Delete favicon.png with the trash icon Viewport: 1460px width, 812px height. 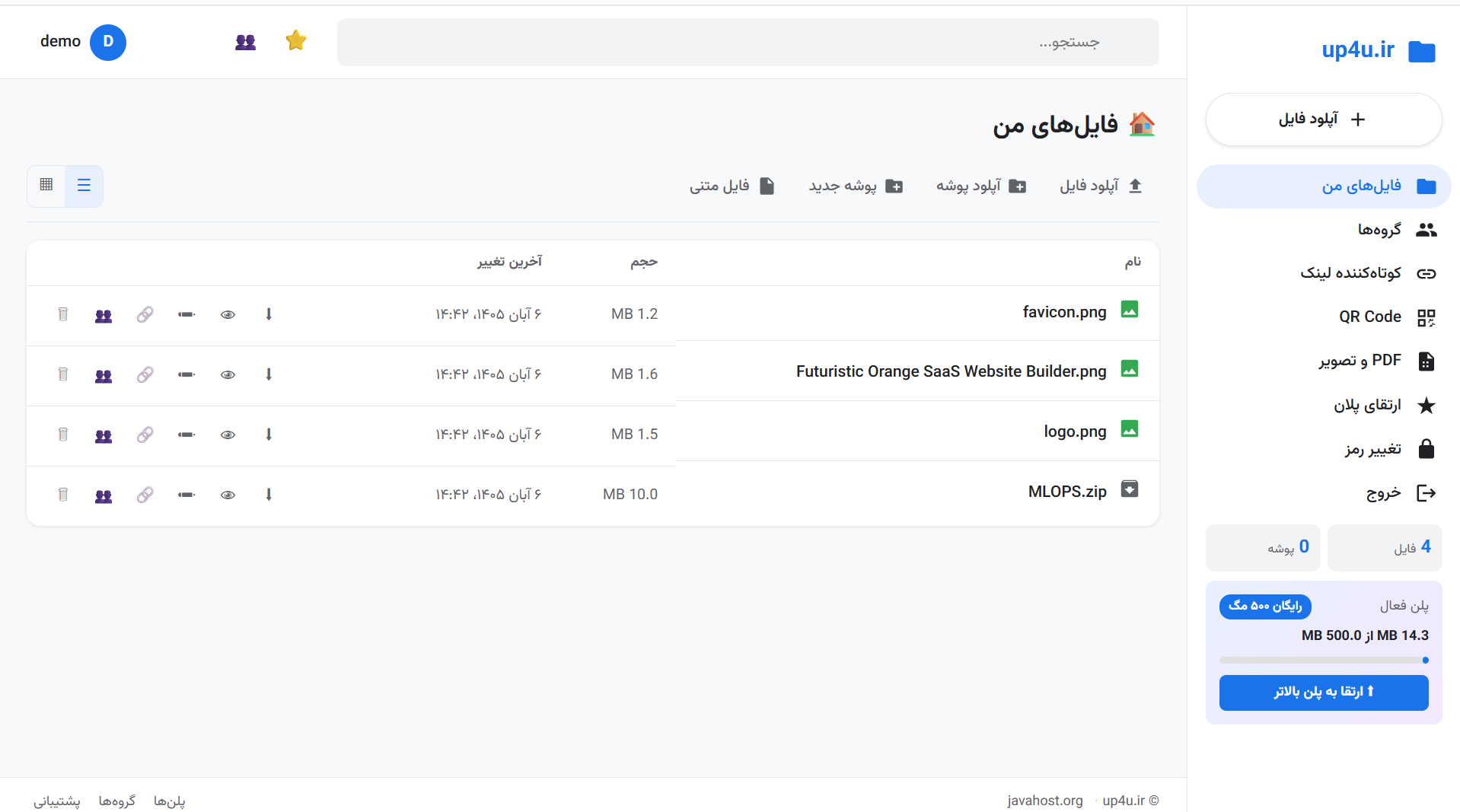click(x=62, y=314)
